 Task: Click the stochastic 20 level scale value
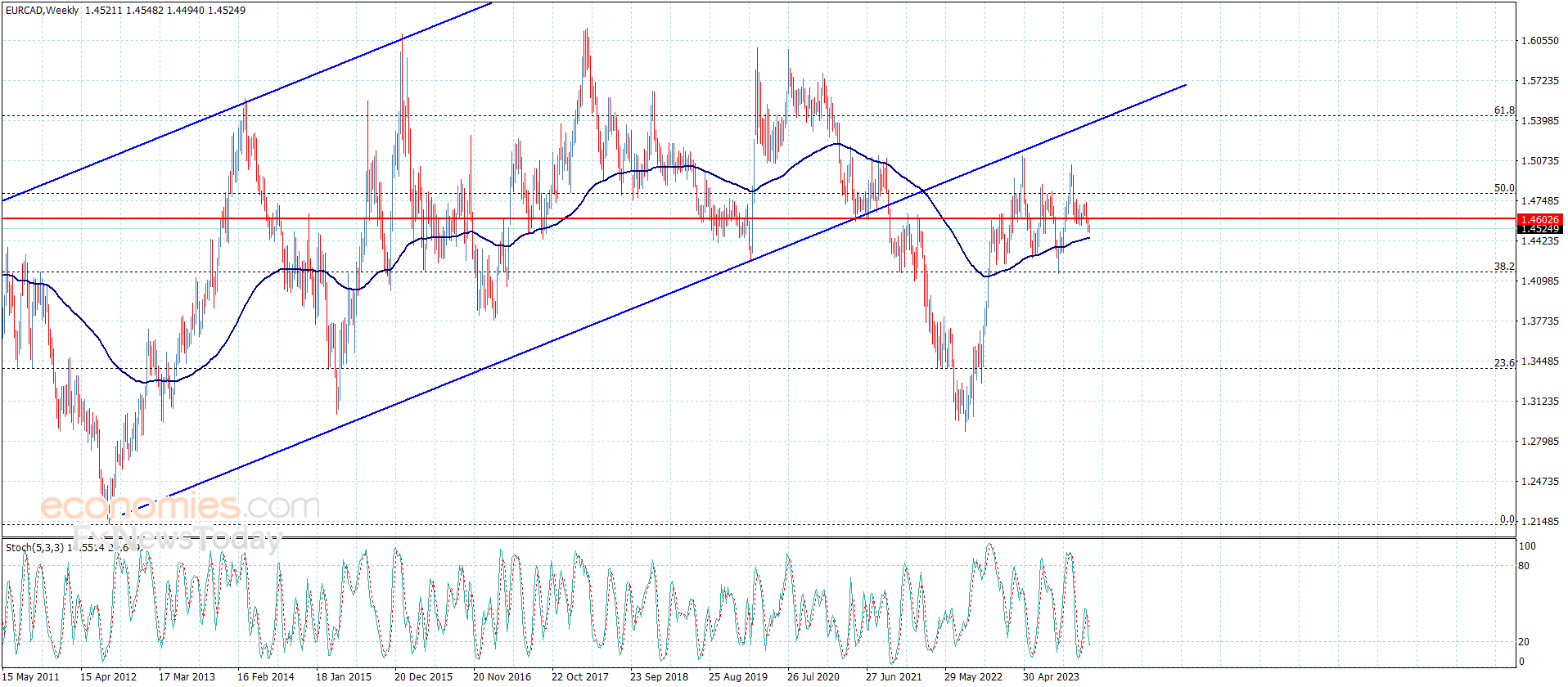coord(1524,642)
